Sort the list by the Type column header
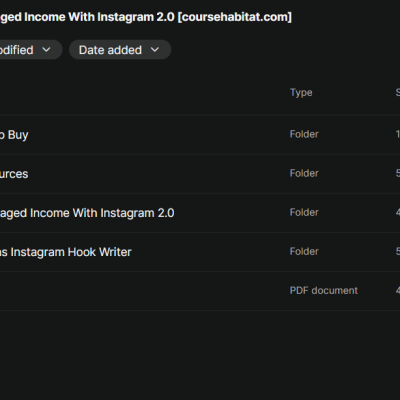Image resolution: width=400 pixels, height=400 pixels. click(x=301, y=92)
